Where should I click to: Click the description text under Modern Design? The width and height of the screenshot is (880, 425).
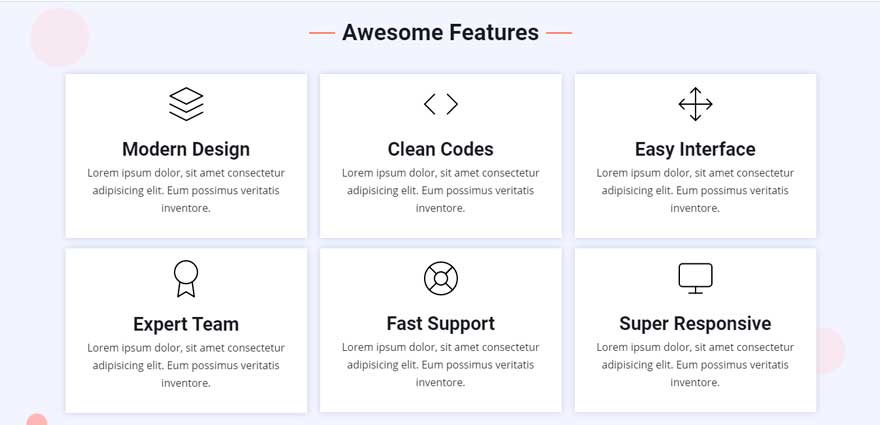point(186,190)
